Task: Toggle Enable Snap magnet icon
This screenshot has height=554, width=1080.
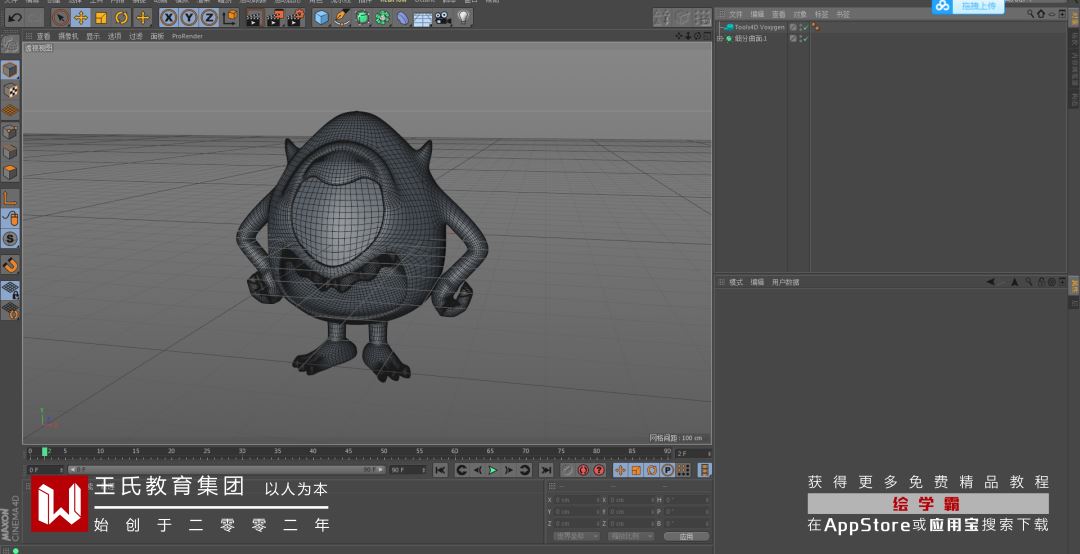Action: [10, 265]
